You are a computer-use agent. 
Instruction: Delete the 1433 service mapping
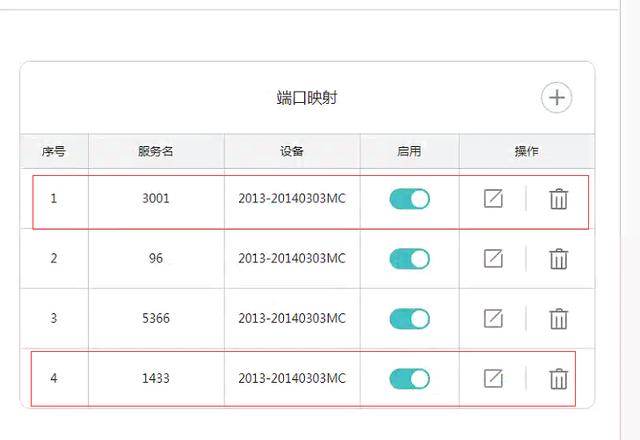click(x=558, y=379)
